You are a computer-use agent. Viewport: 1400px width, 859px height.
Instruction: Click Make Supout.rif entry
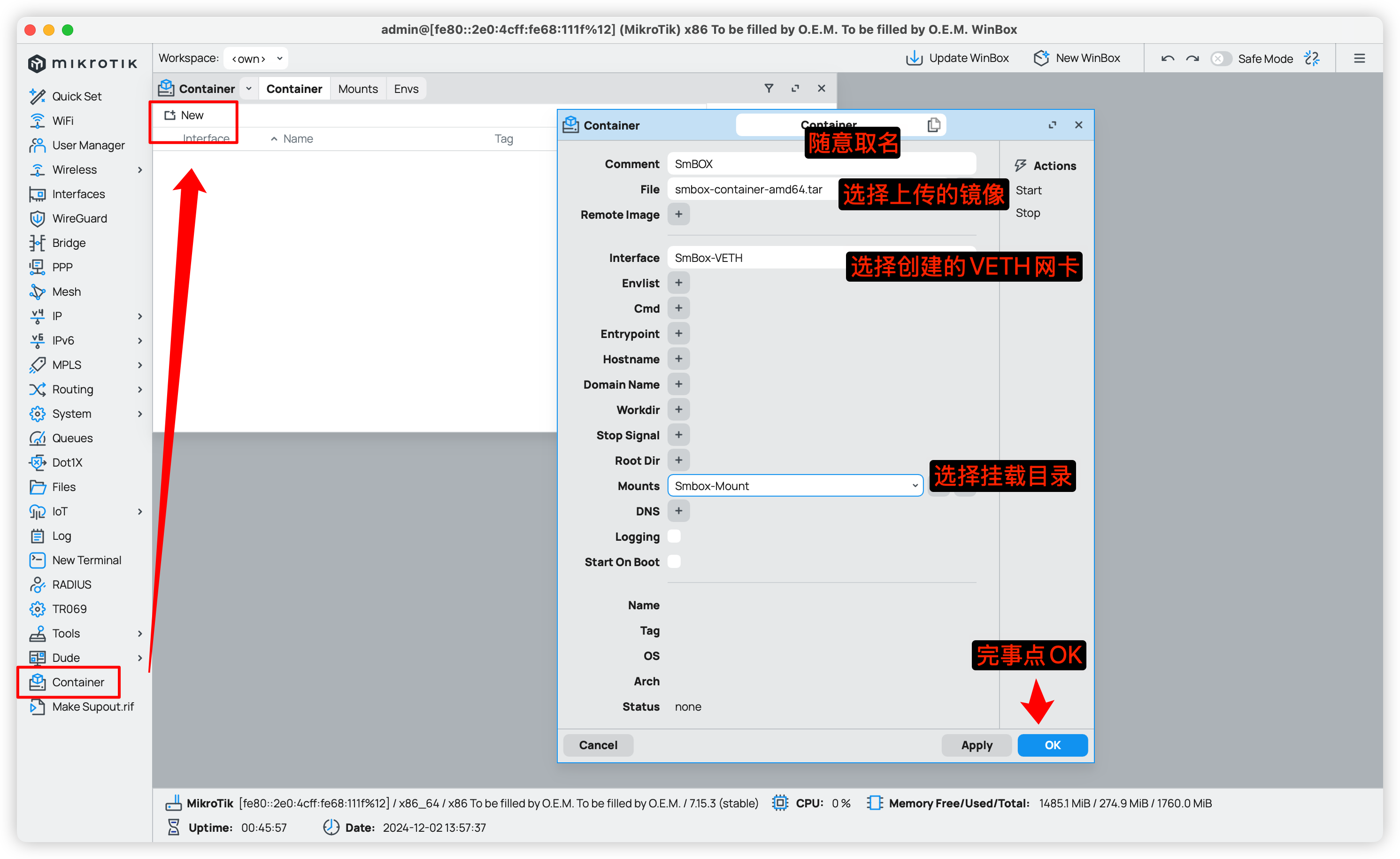pos(92,707)
